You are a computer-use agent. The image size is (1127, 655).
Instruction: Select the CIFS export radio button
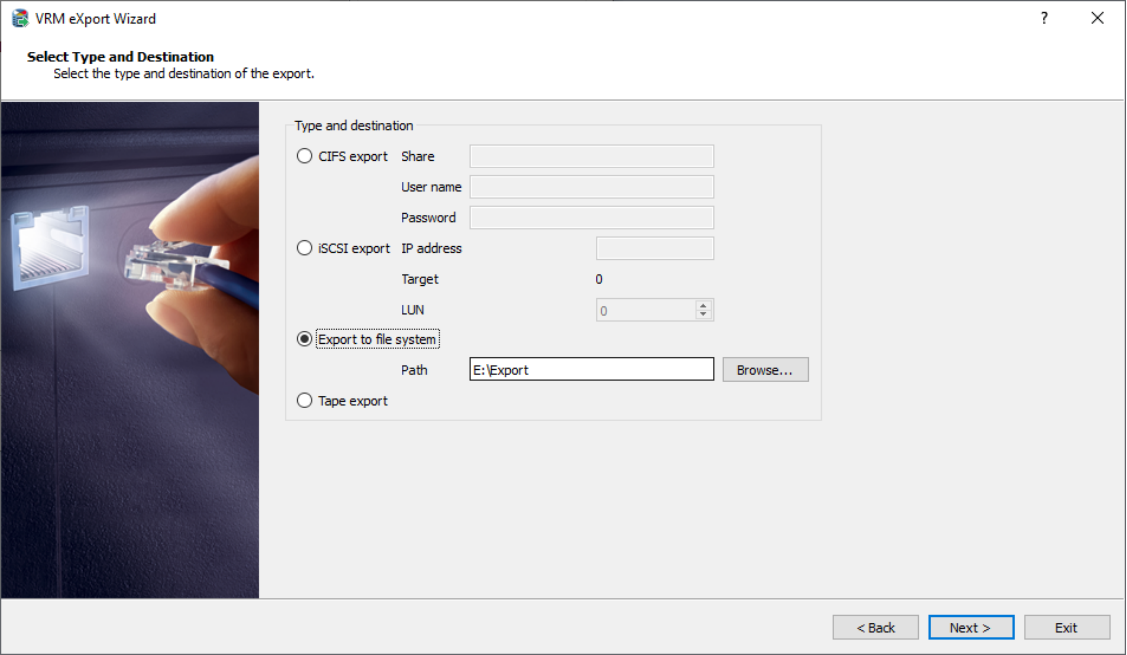coord(305,156)
